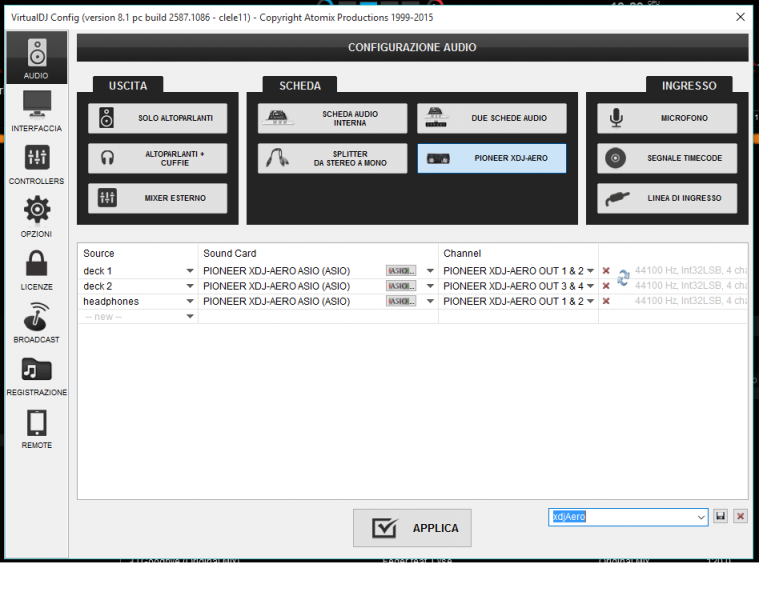The image size is (783, 600).
Task: Click the Sound Card column header
Action: 230,254
